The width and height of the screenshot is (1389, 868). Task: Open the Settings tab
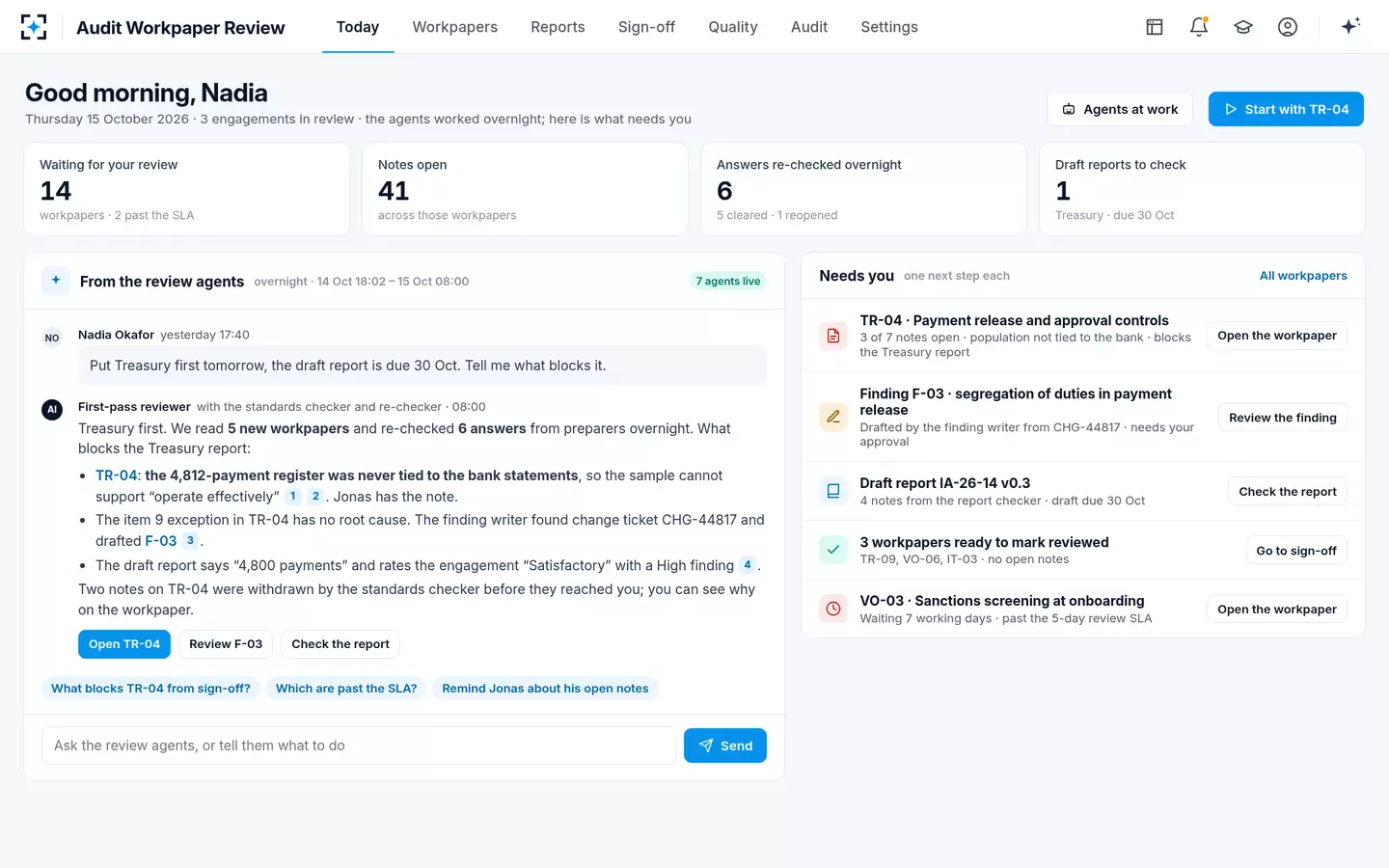[889, 27]
